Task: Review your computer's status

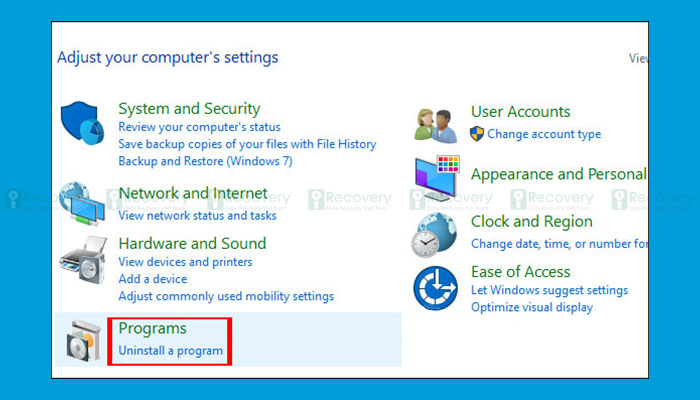Action: [200, 127]
